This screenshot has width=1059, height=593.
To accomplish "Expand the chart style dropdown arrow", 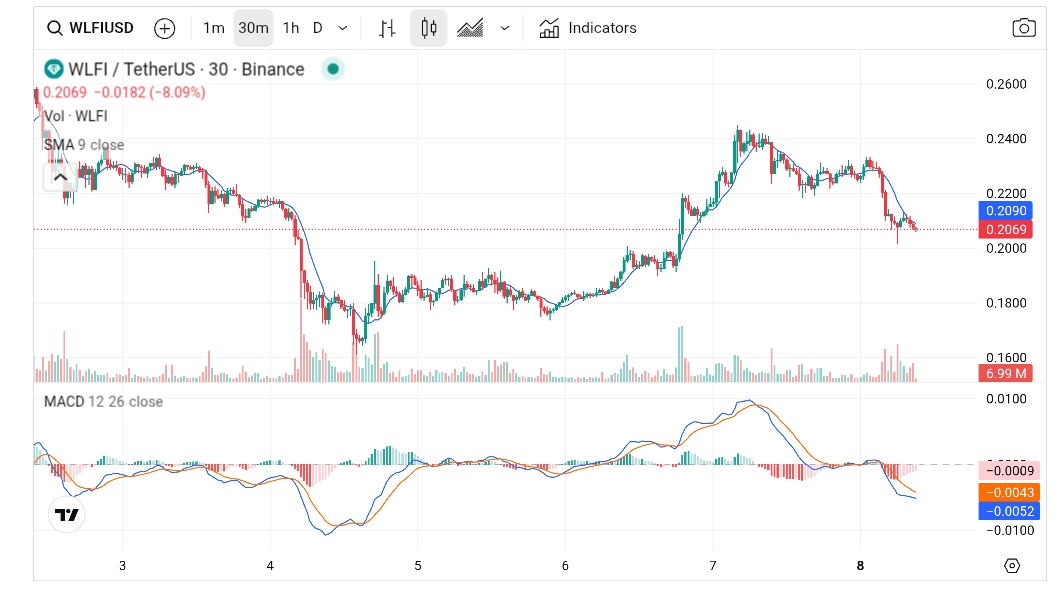I will pos(504,28).
